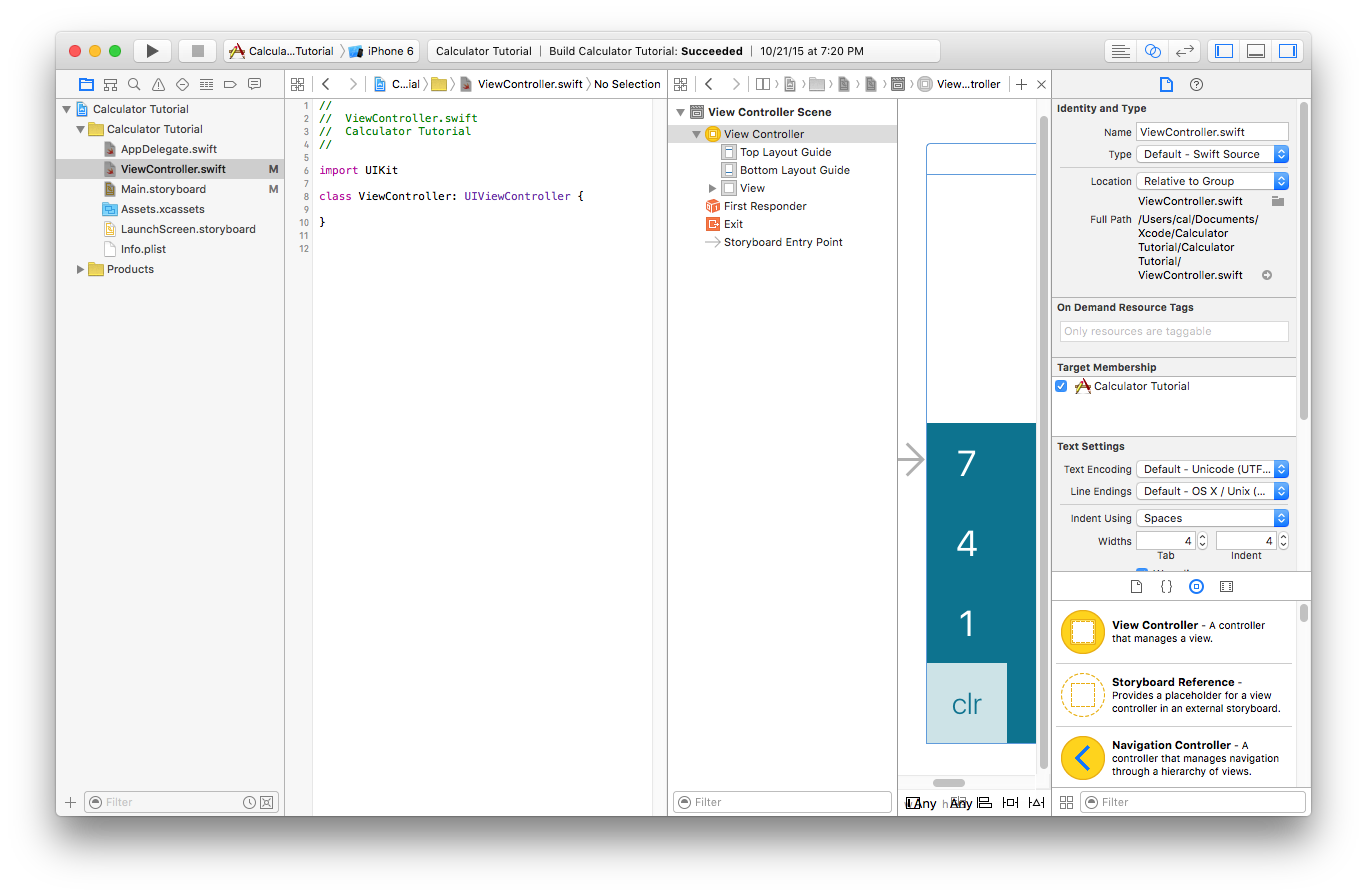Open the Line Endings dropdown
The image size is (1367, 896).
[1212, 491]
